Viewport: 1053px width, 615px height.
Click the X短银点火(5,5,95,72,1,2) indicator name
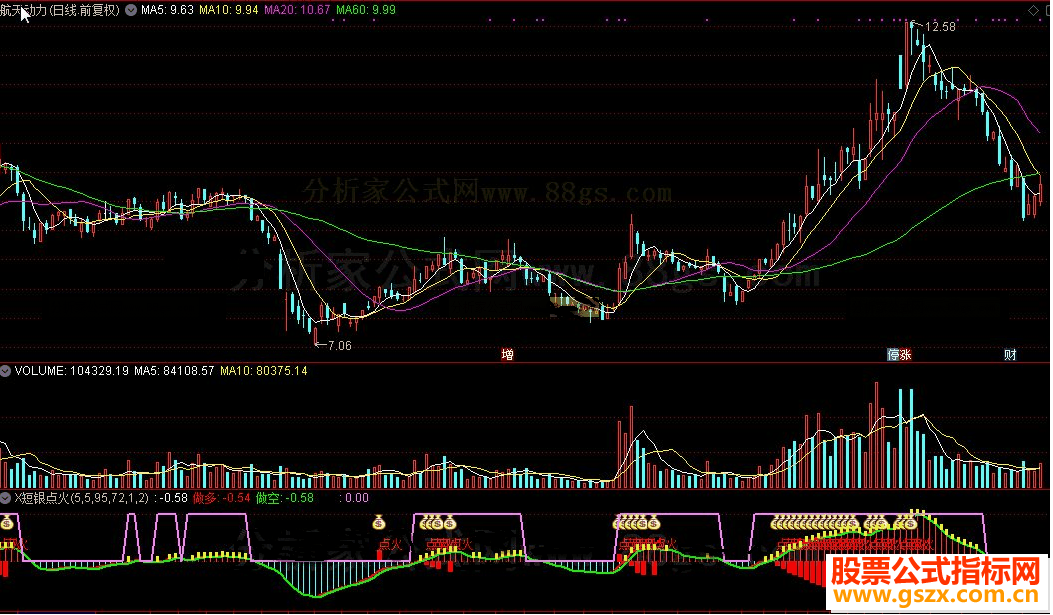click(82, 498)
